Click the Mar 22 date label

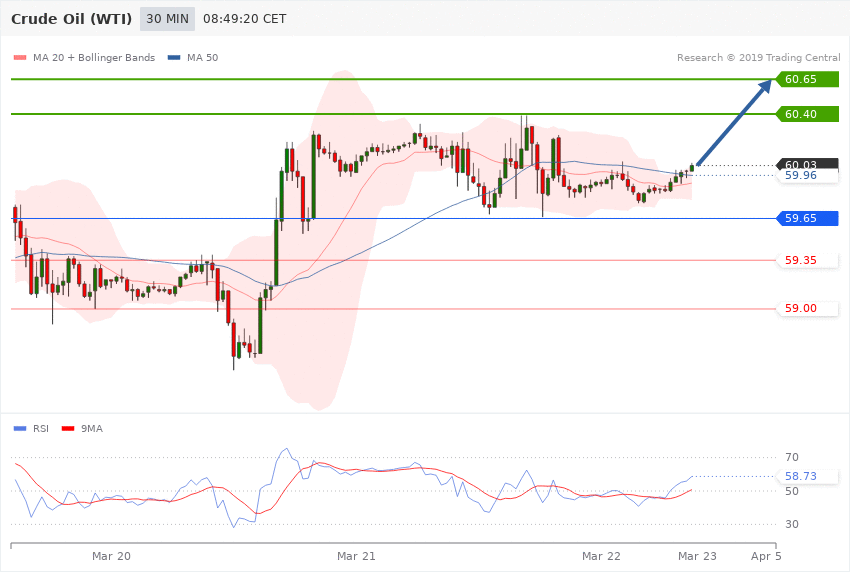tap(601, 556)
